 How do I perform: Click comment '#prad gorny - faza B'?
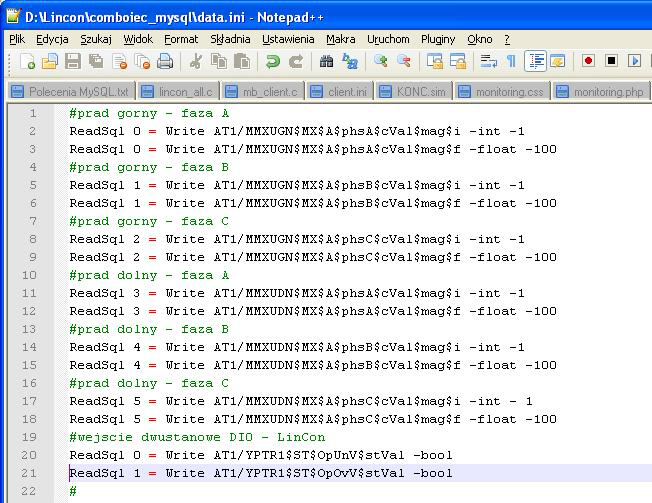click(149, 167)
